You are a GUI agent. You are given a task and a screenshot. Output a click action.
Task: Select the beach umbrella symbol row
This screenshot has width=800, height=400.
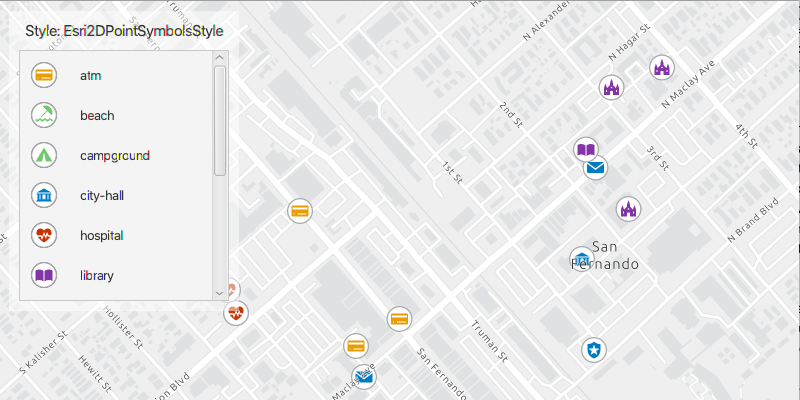(116, 115)
